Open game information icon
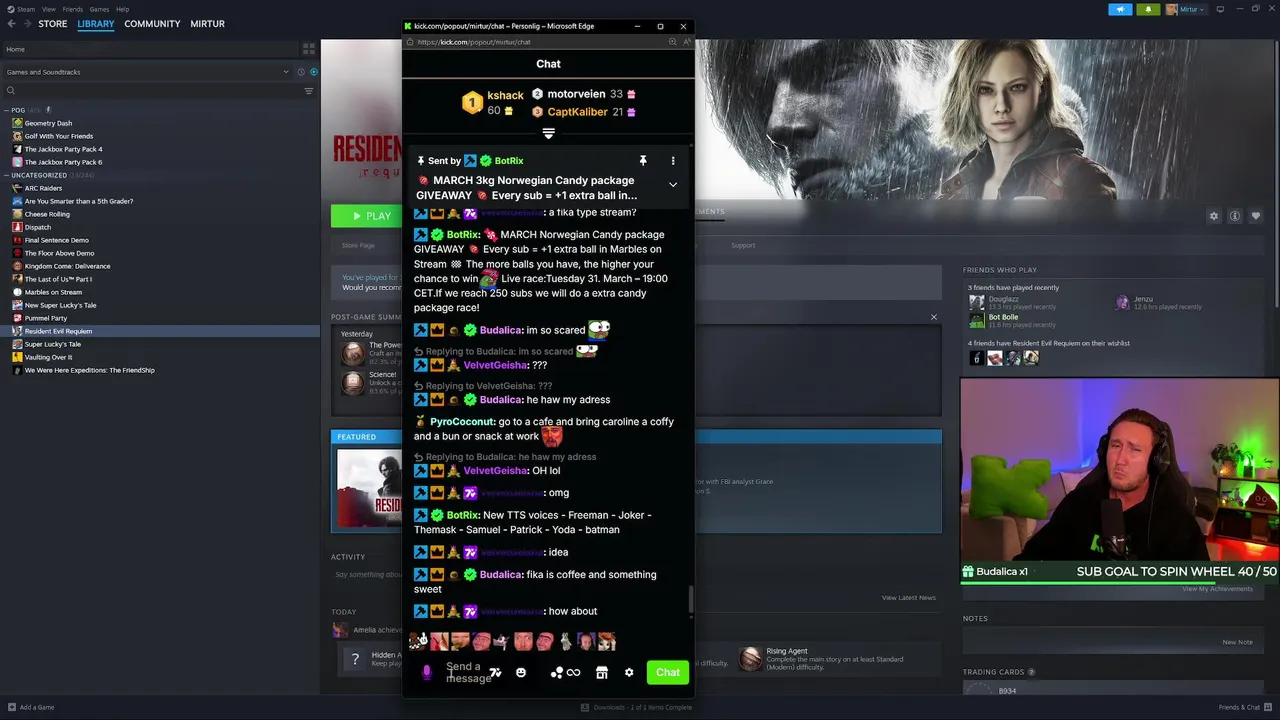The image size is (1280, 720). tap(1235, 216)
